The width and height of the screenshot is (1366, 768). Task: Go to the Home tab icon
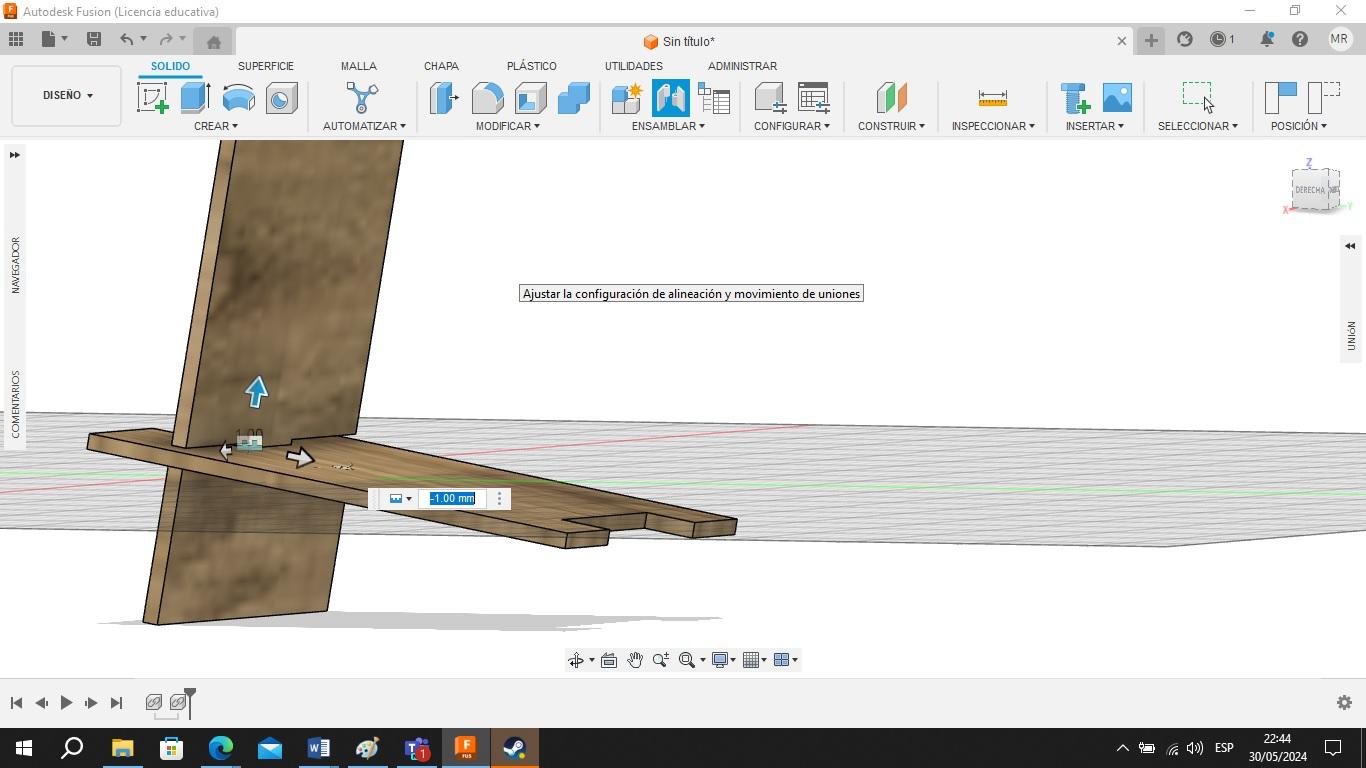tap(213, 41)
